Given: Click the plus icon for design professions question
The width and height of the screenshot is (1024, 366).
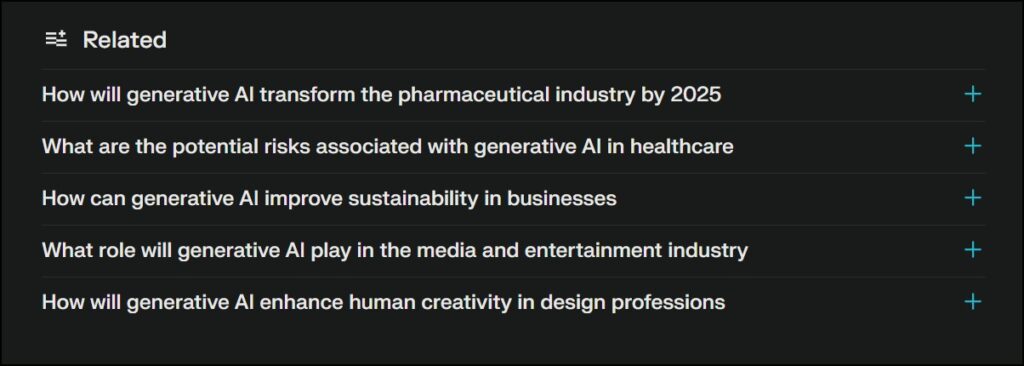Looking at the screenshot, I should tap(972, 301).
